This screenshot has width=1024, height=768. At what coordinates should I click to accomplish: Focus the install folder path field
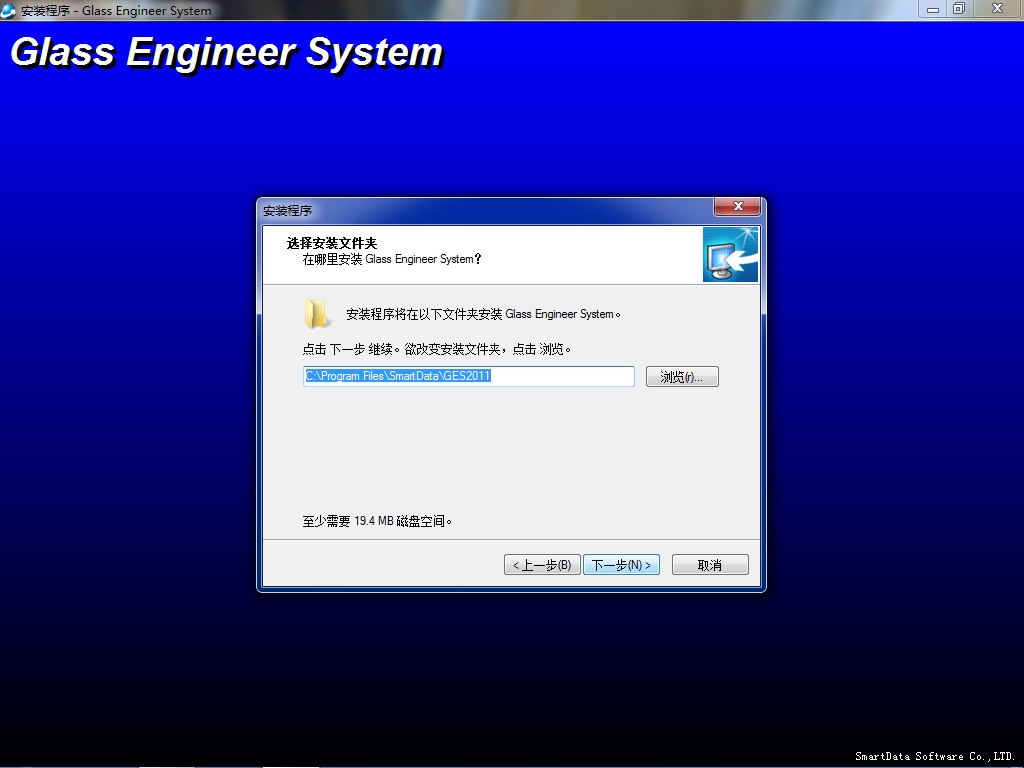coord(469,376)
